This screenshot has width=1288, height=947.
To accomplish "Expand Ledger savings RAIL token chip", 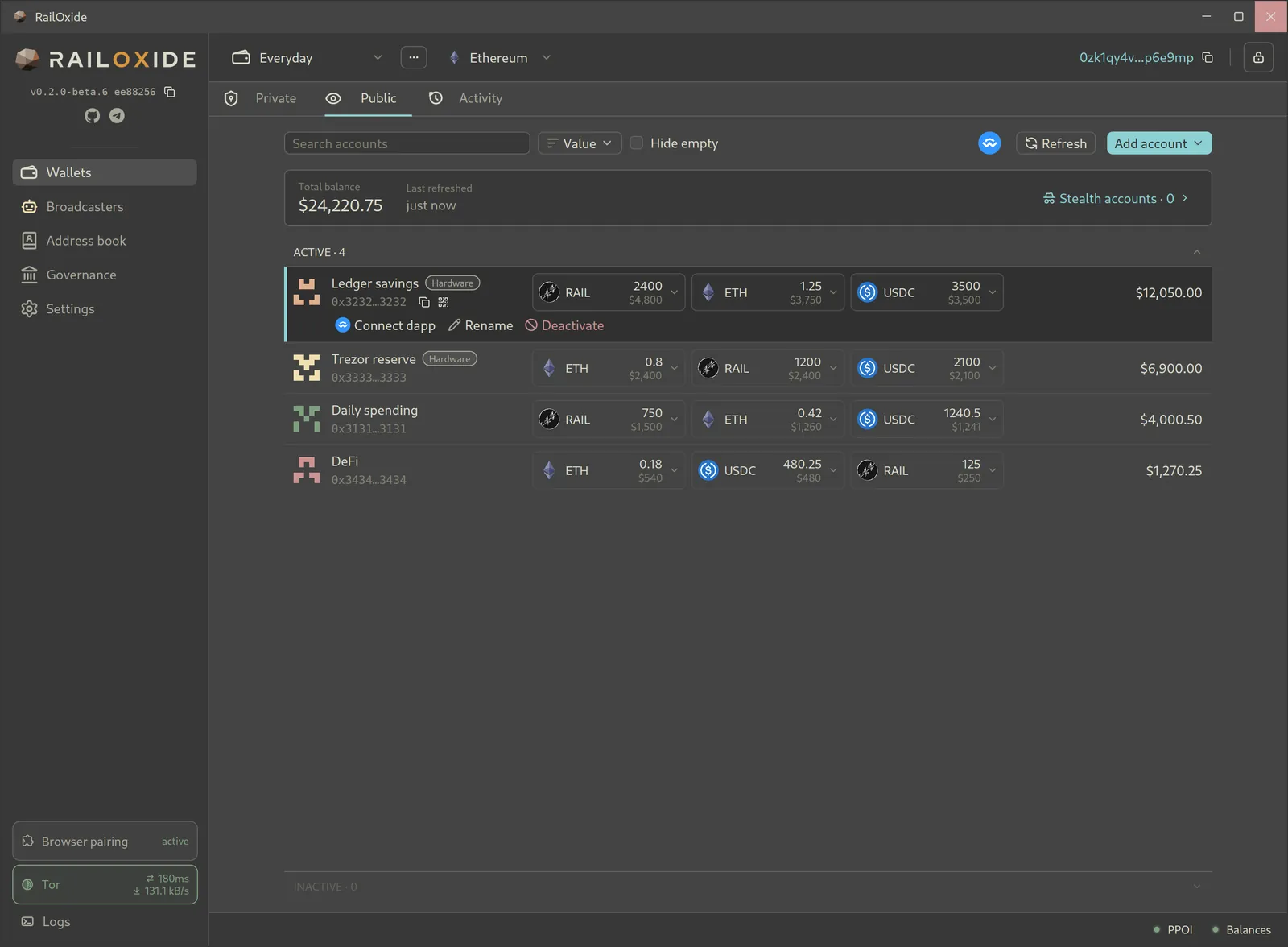I will point(609,292).
